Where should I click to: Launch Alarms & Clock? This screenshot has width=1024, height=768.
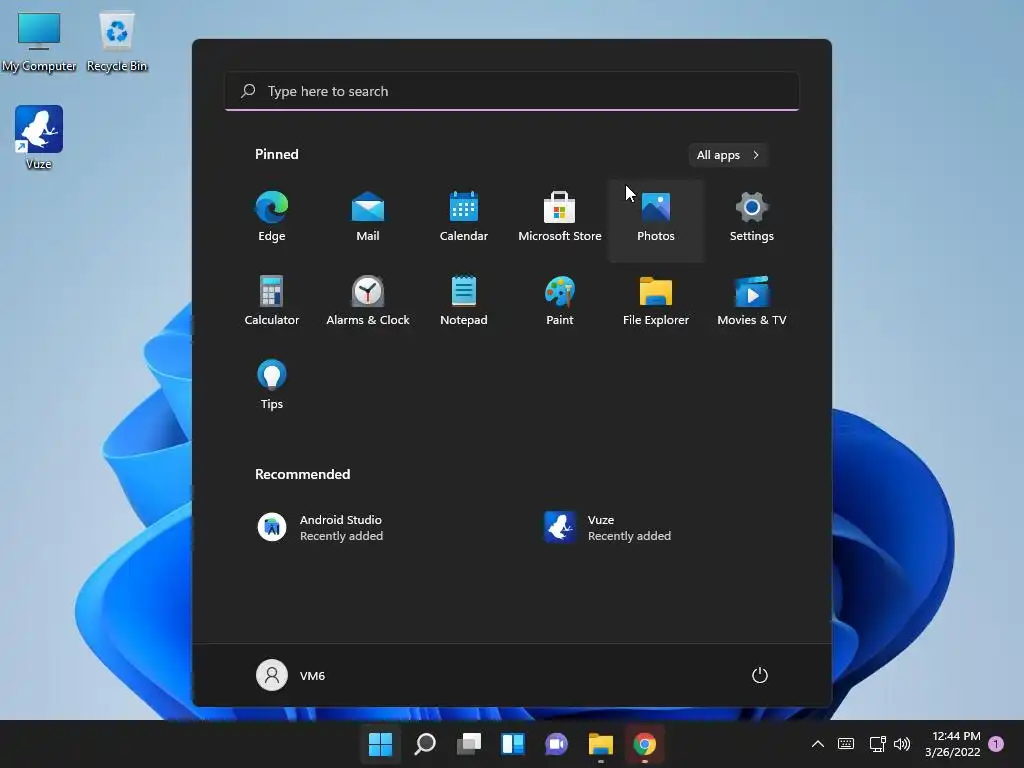coord(368,302)
